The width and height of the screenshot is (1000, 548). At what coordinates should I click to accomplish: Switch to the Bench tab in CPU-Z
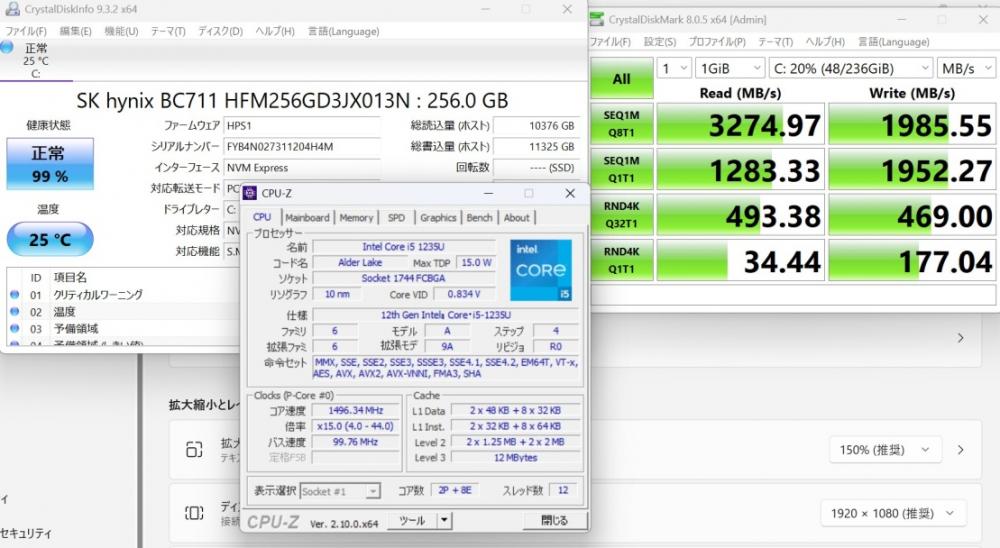click(x=479, y=218)
